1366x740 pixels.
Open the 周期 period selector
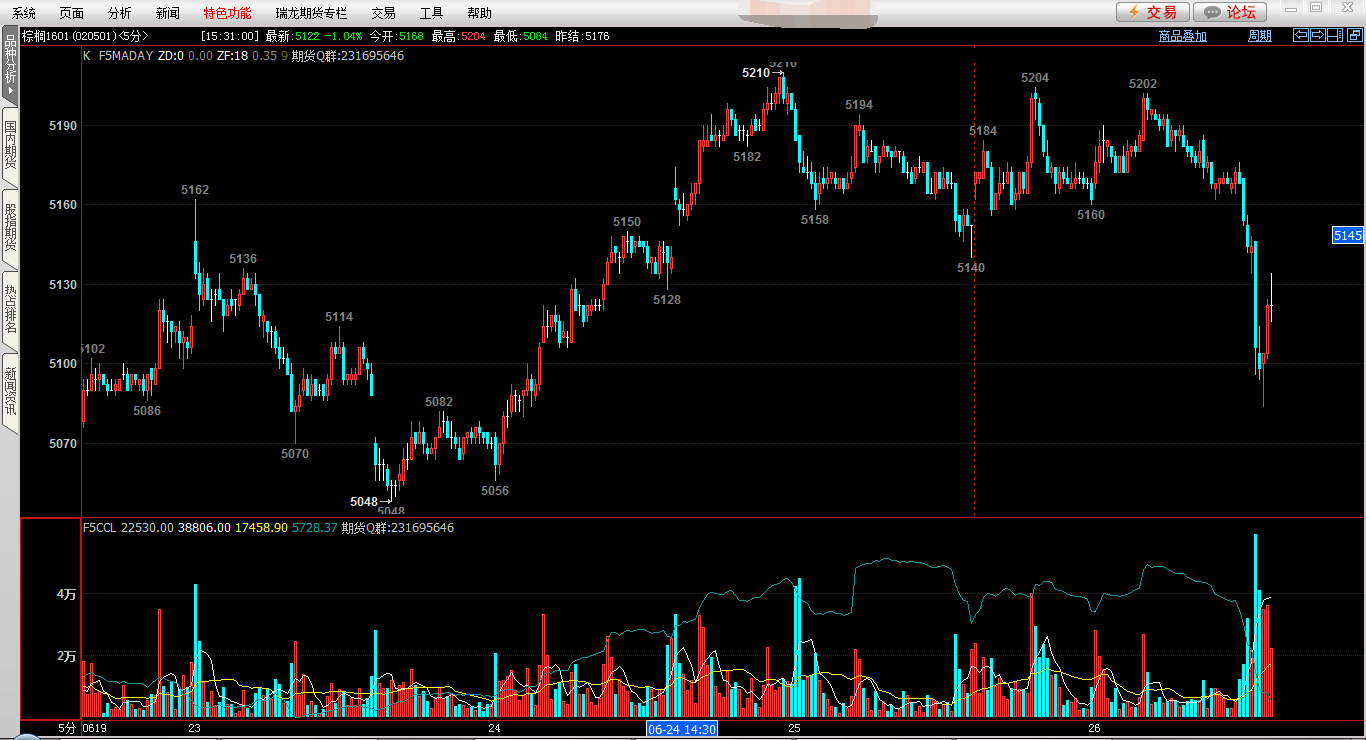tap(1259, 36)
